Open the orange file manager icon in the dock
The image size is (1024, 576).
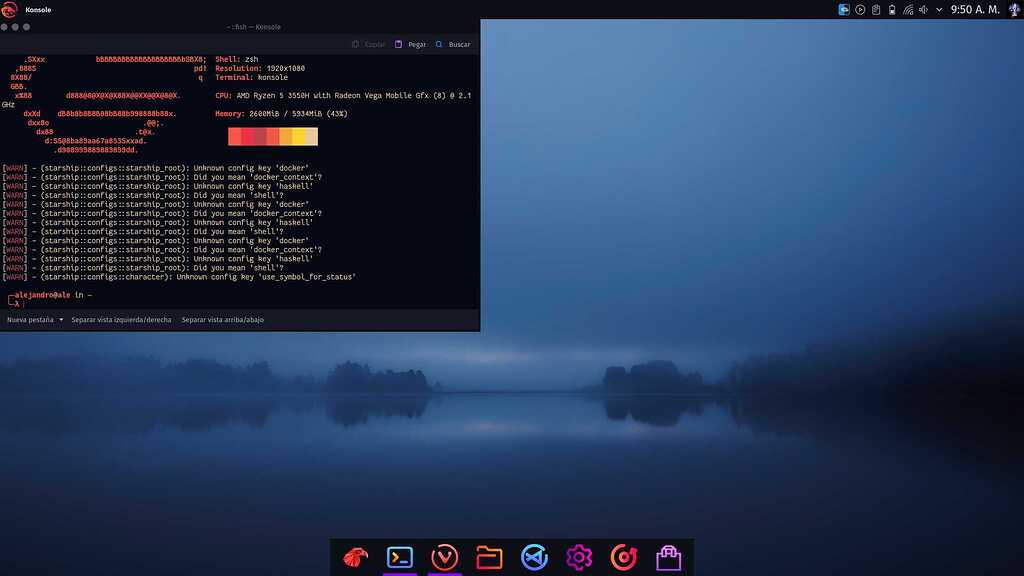tap(489, 557)
